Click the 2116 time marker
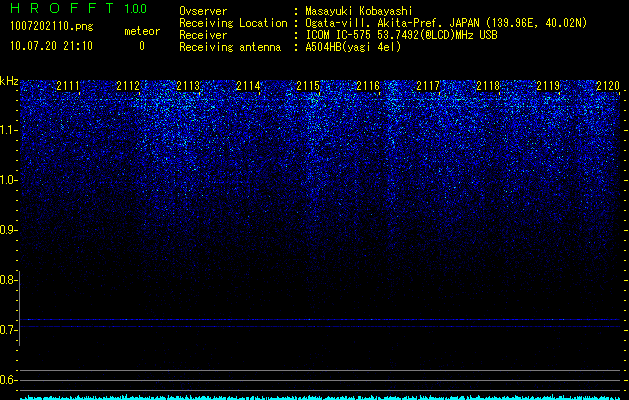The width and height of the screenshot is (629, 400). click(368, 86)
